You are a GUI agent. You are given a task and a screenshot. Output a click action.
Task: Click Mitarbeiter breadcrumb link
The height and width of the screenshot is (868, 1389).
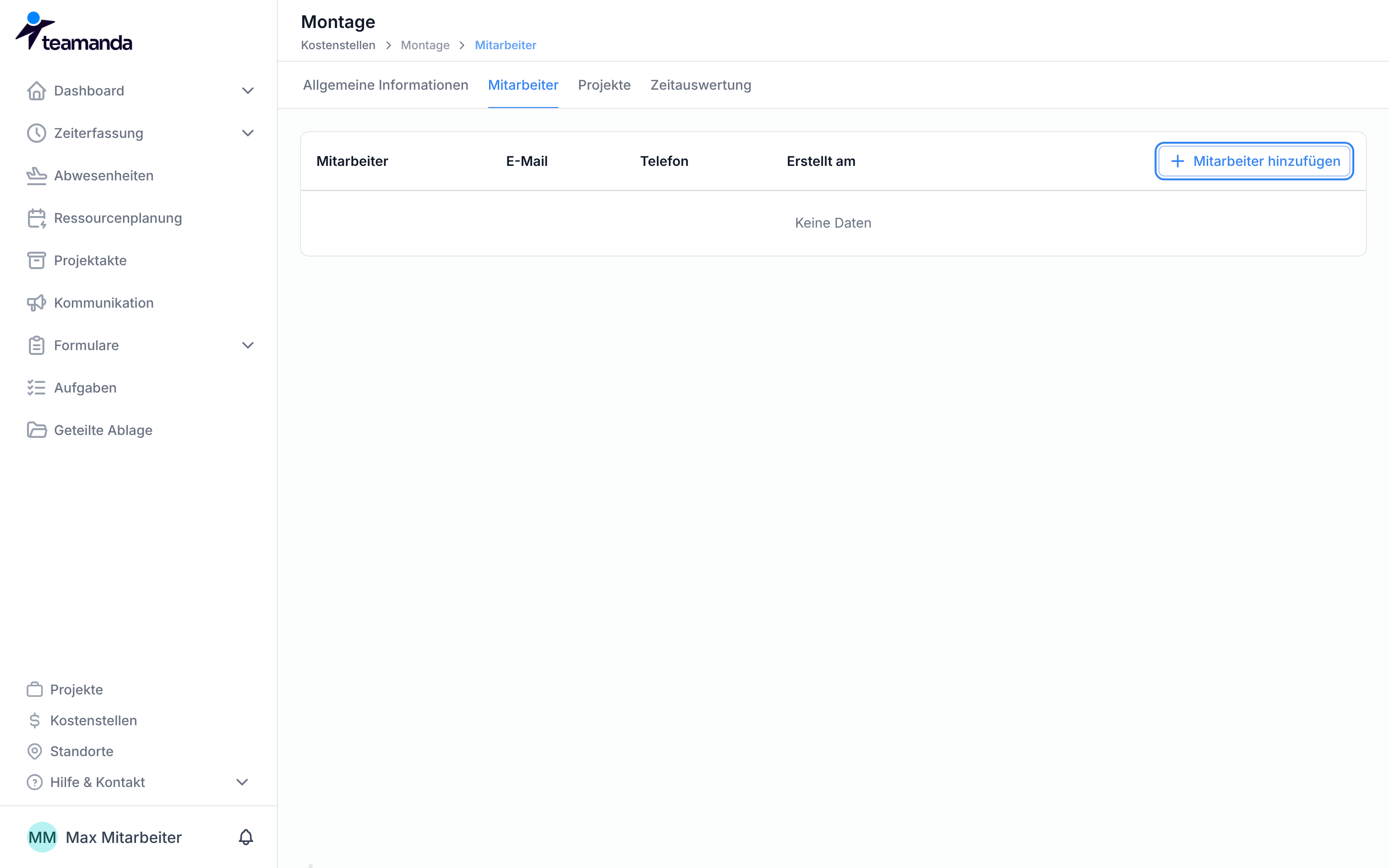[x=505, y=45]
